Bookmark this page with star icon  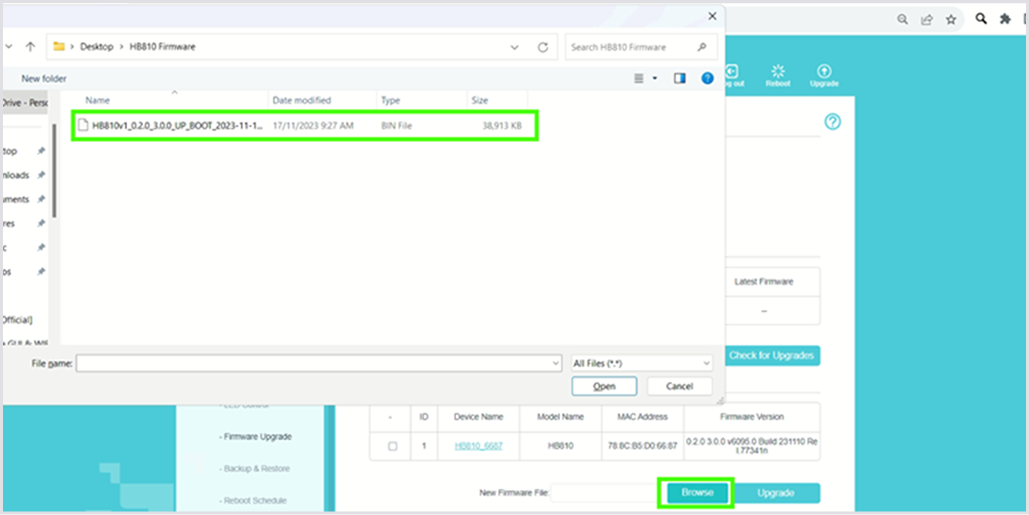951,20
